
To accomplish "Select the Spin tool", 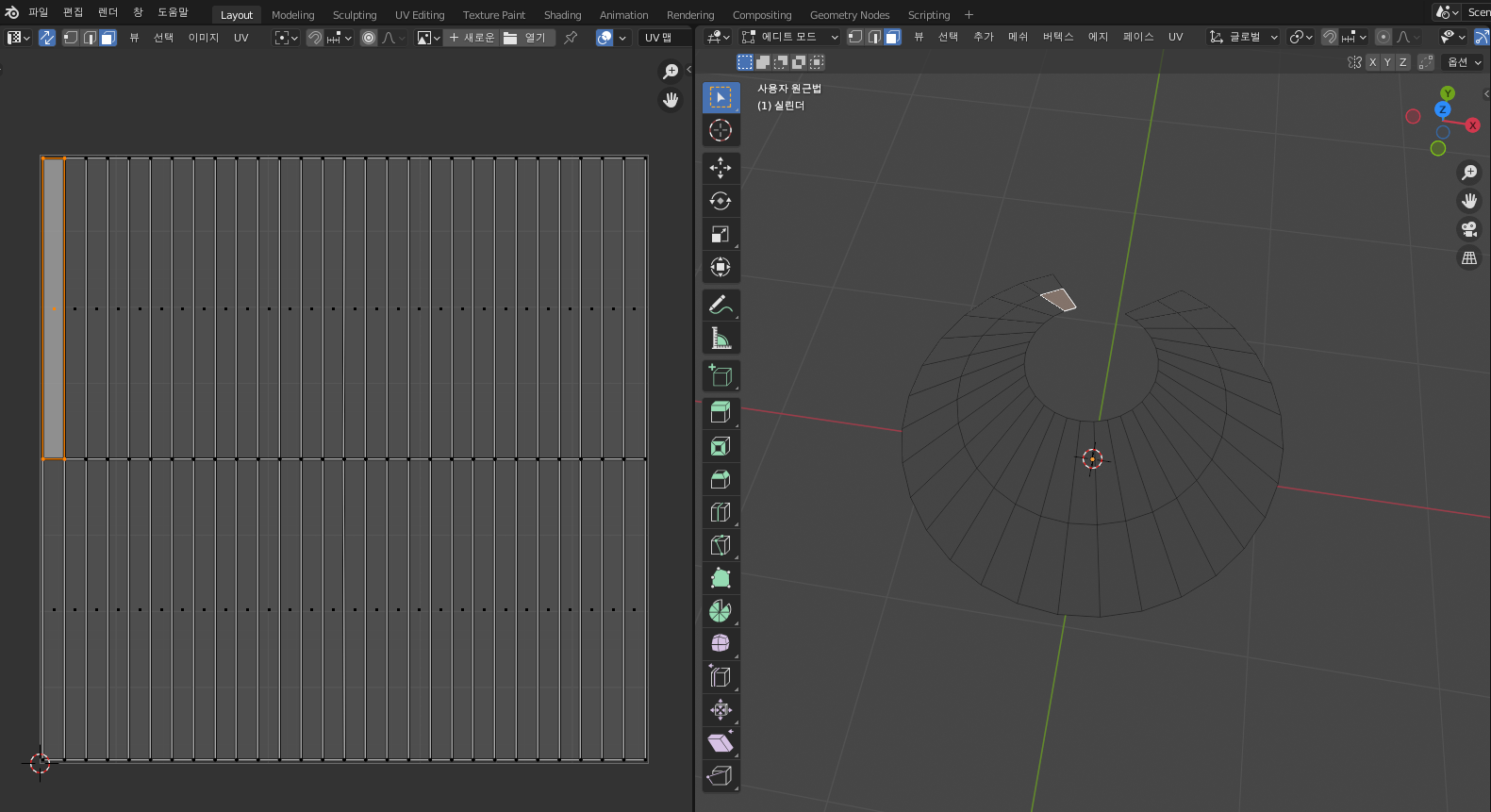I will pos(721,611).
